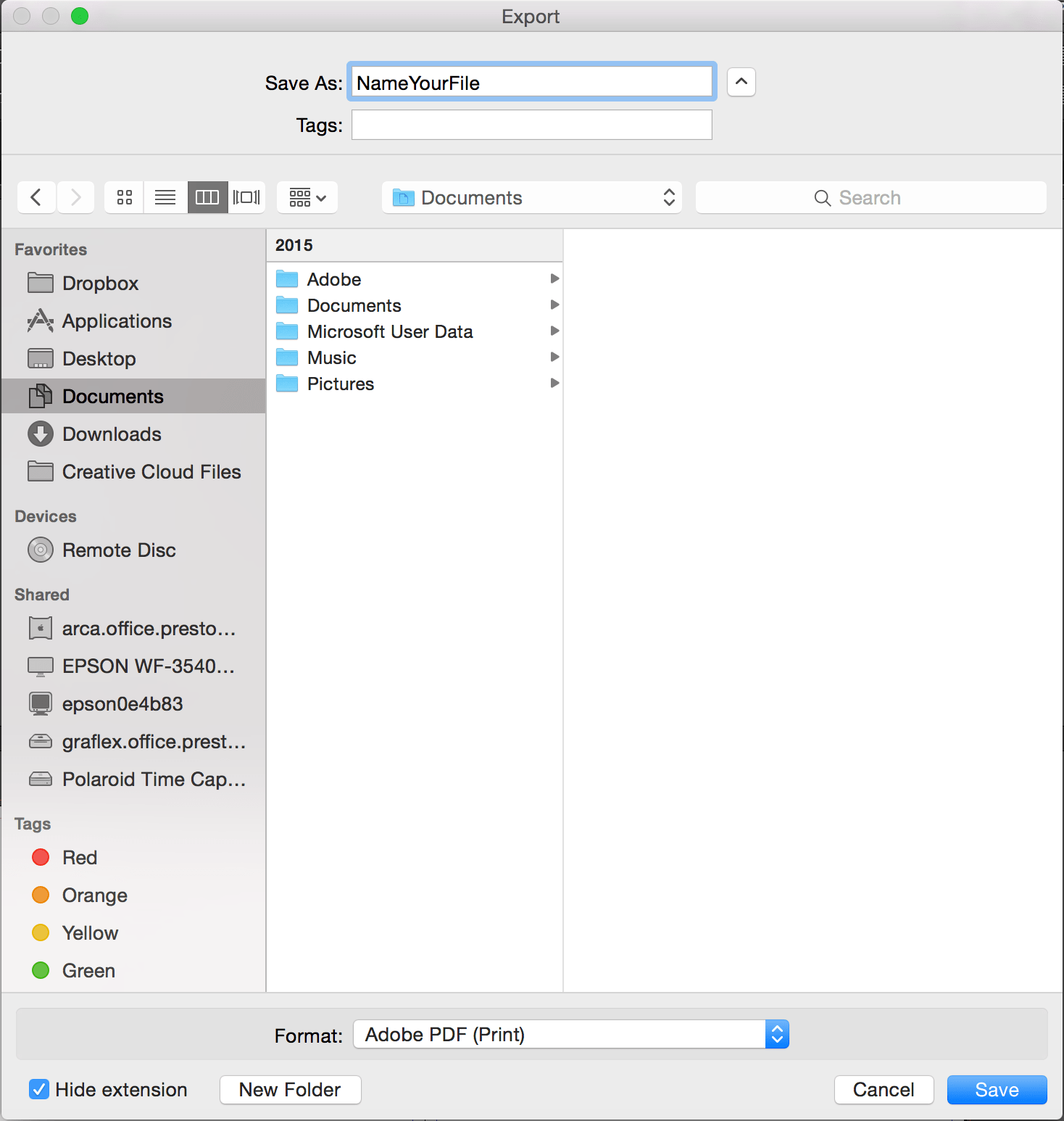Select column view button
Image resolution: width=1064 pixels, height=1121 pixels.
207,197
